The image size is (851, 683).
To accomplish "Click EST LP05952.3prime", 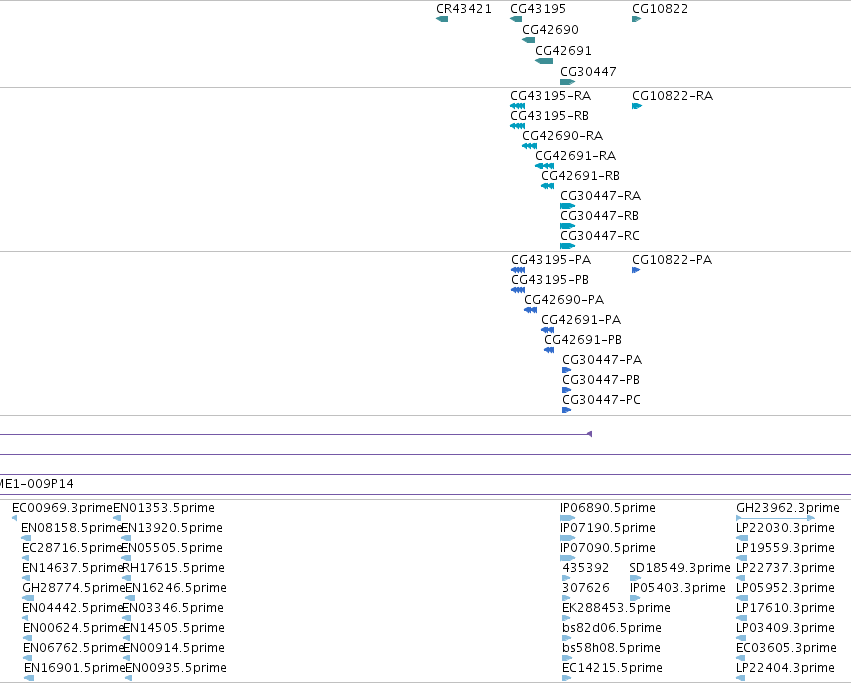I will pyautogui.click(x=742, y=598).
